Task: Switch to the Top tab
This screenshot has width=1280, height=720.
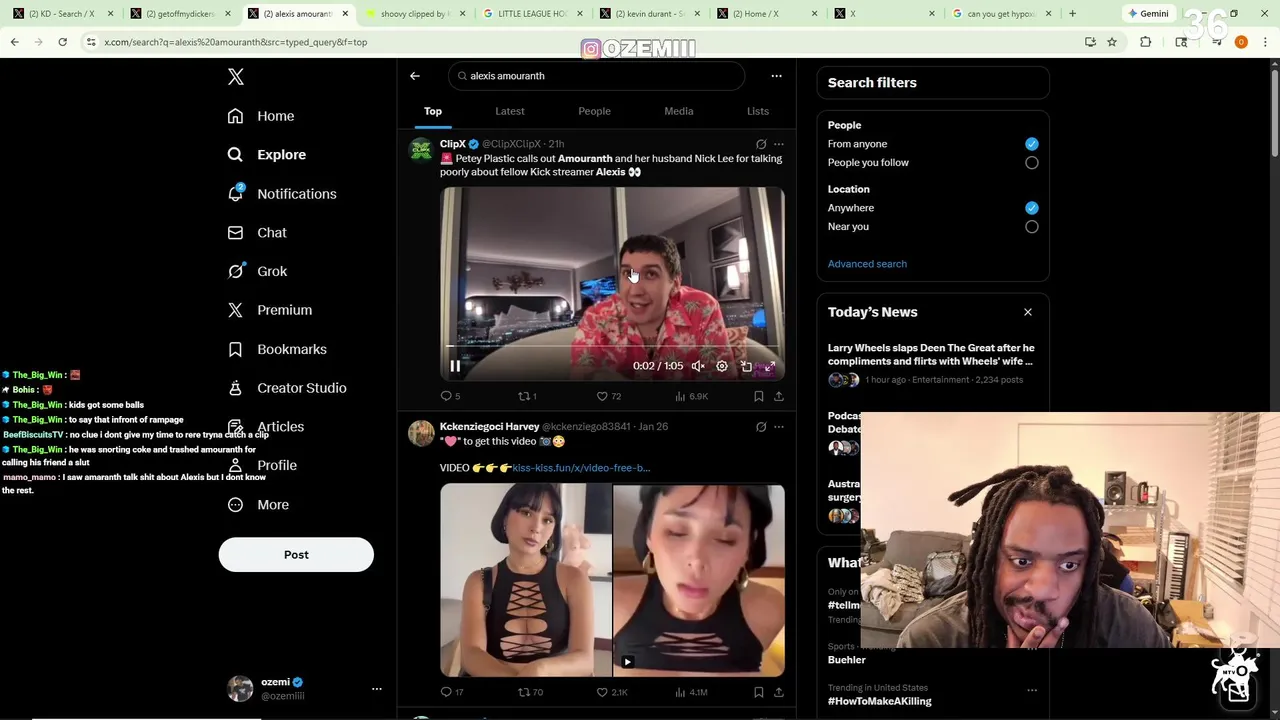Action: 433,111
